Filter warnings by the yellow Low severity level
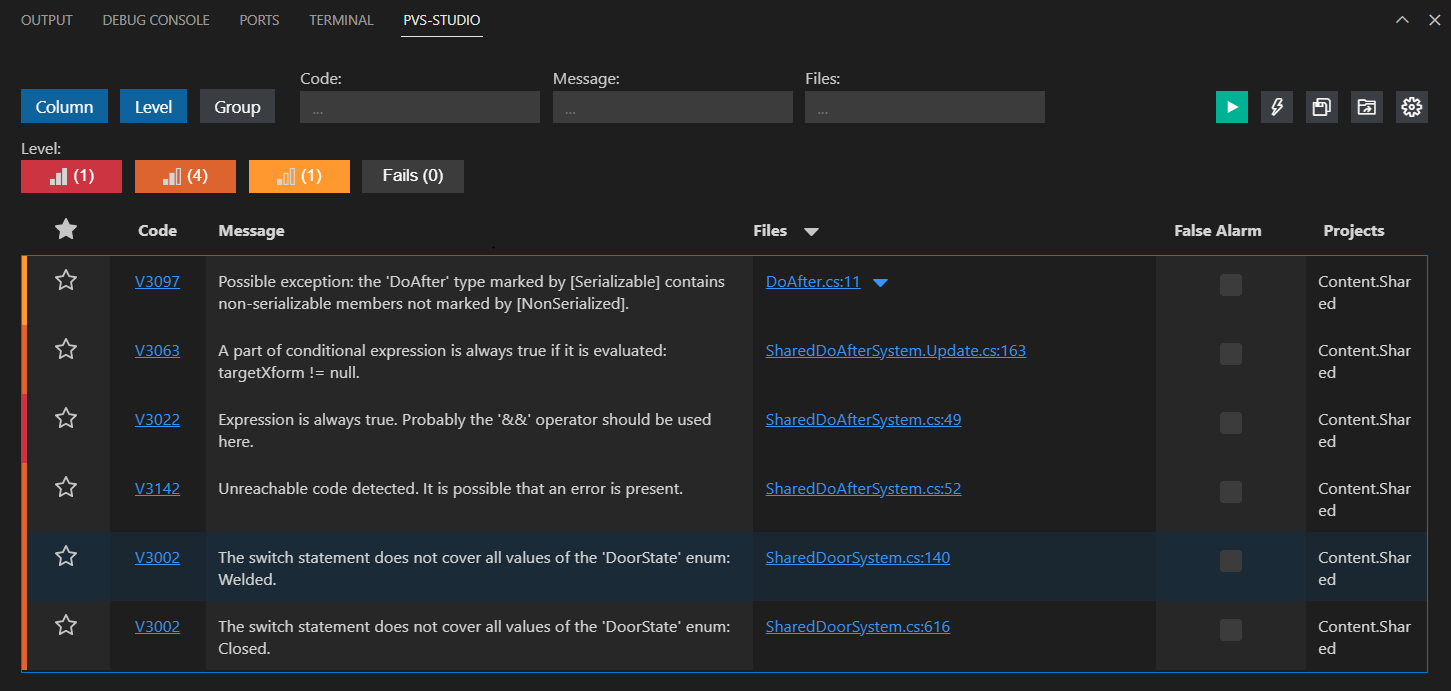This screenshot has width=1451, height=691. pos(299,176)
